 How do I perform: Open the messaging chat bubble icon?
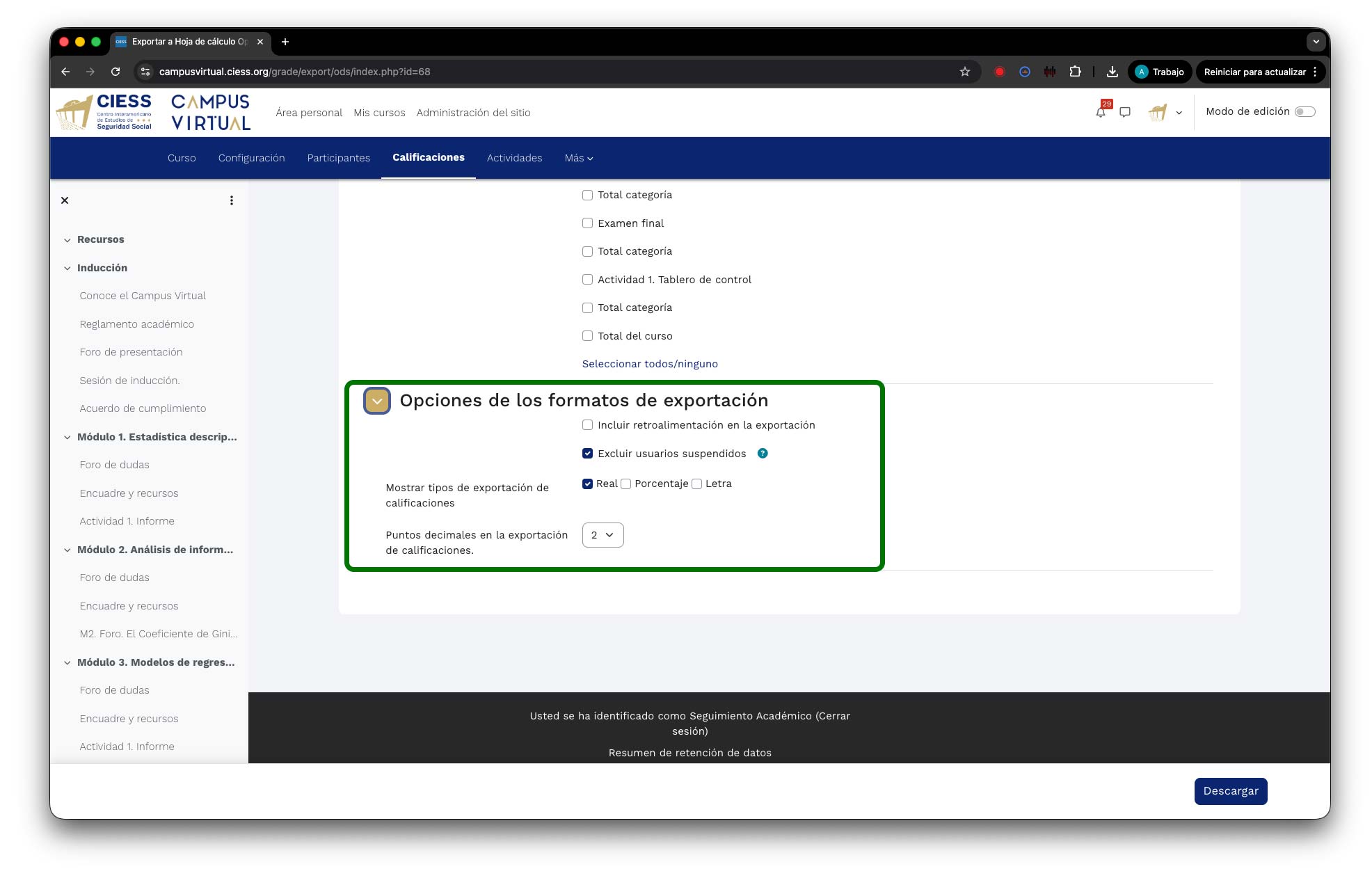(1125, 112)
